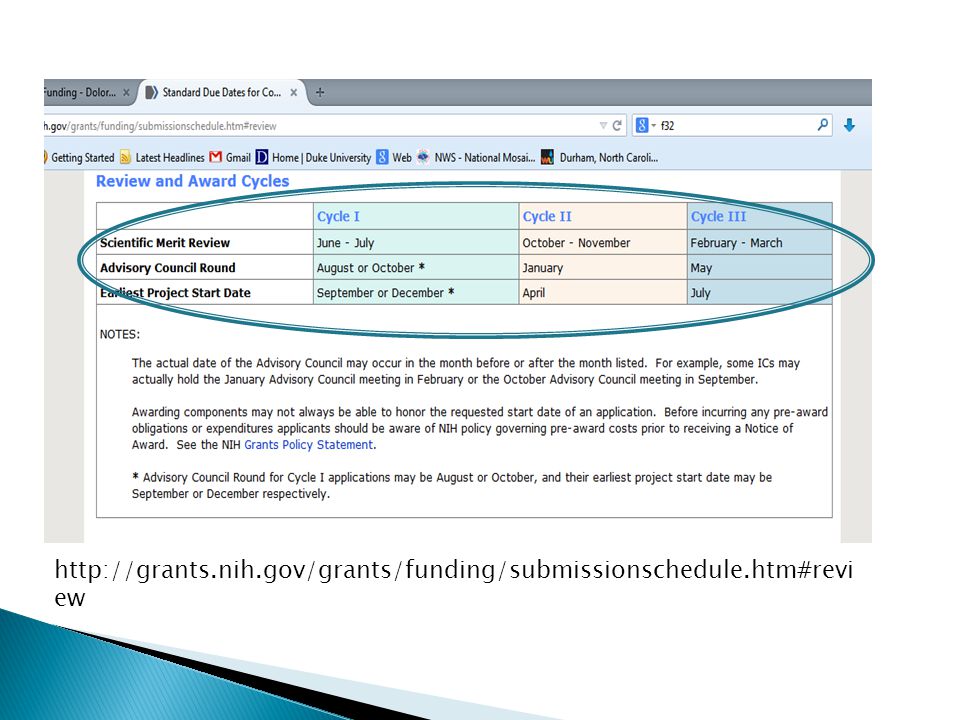Open the 'Grants Policy Statement' link
This screenshot has width=960, height=720.
[309, 445]
